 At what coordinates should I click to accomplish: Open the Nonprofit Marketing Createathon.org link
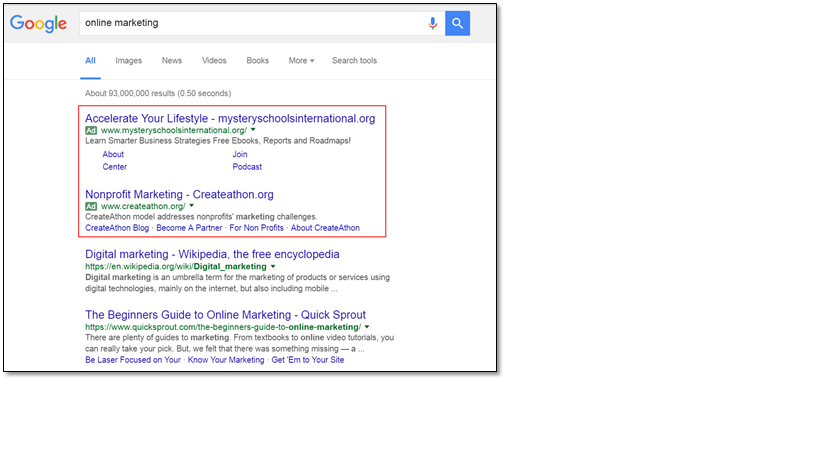[179, 194]
